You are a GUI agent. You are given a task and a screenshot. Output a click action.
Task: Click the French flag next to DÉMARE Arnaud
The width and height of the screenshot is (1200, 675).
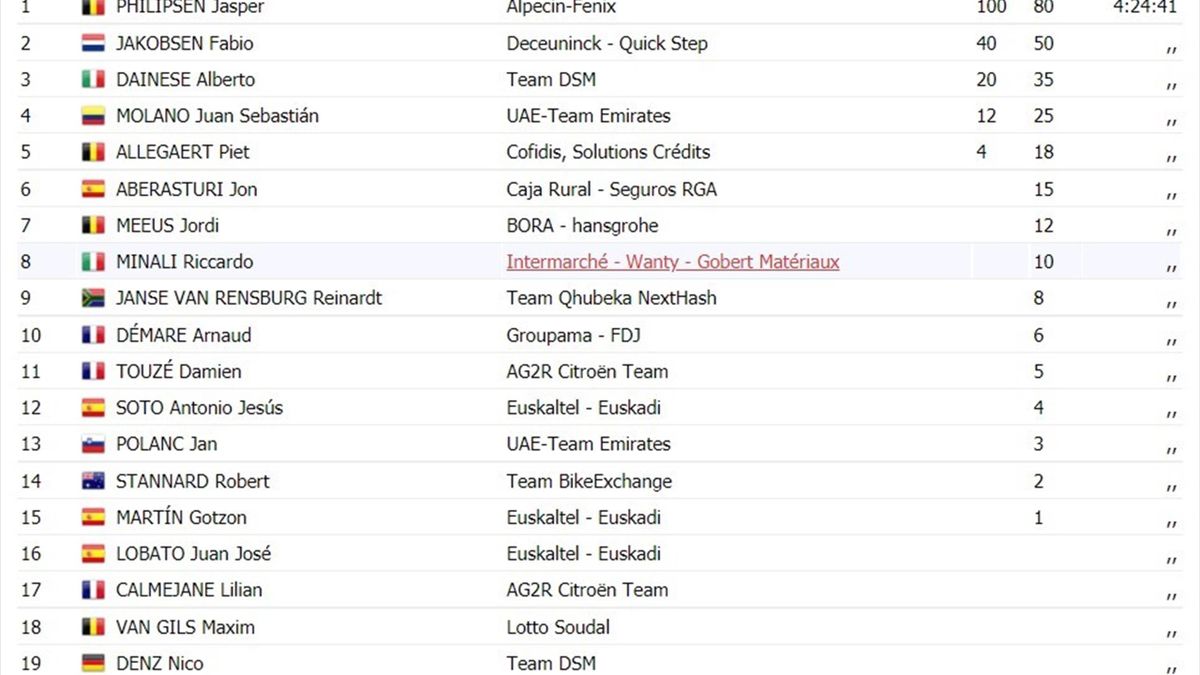coord(93,335)
